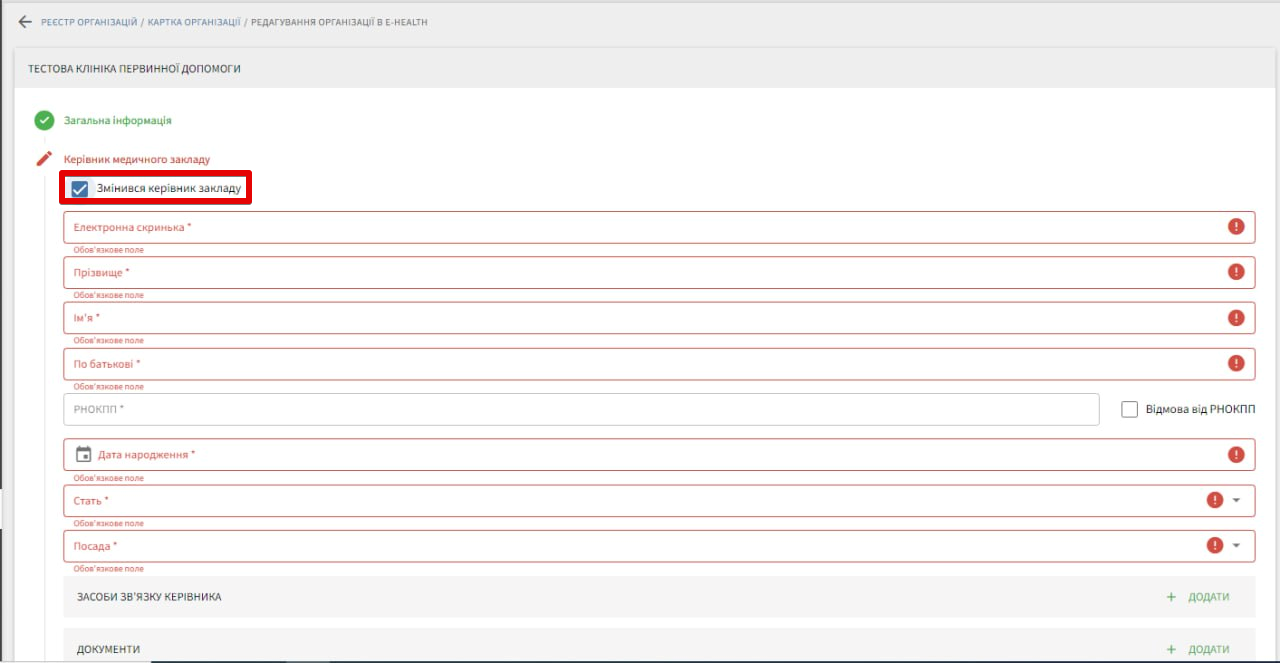Select the Керівник медичного закладу section title

pyautogui.click(x=137, y=159)
